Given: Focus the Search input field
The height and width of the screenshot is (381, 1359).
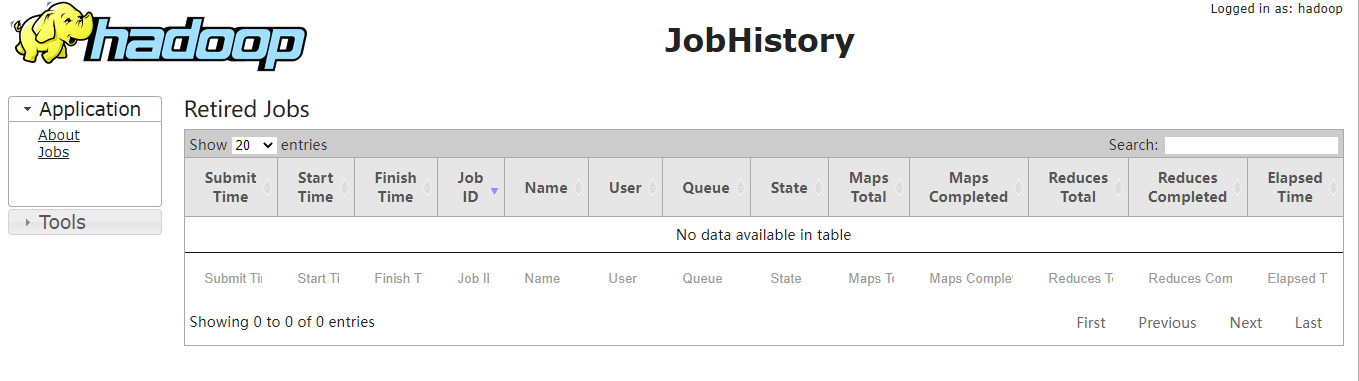Looking at the screenshot, I should click(1251, 145).
